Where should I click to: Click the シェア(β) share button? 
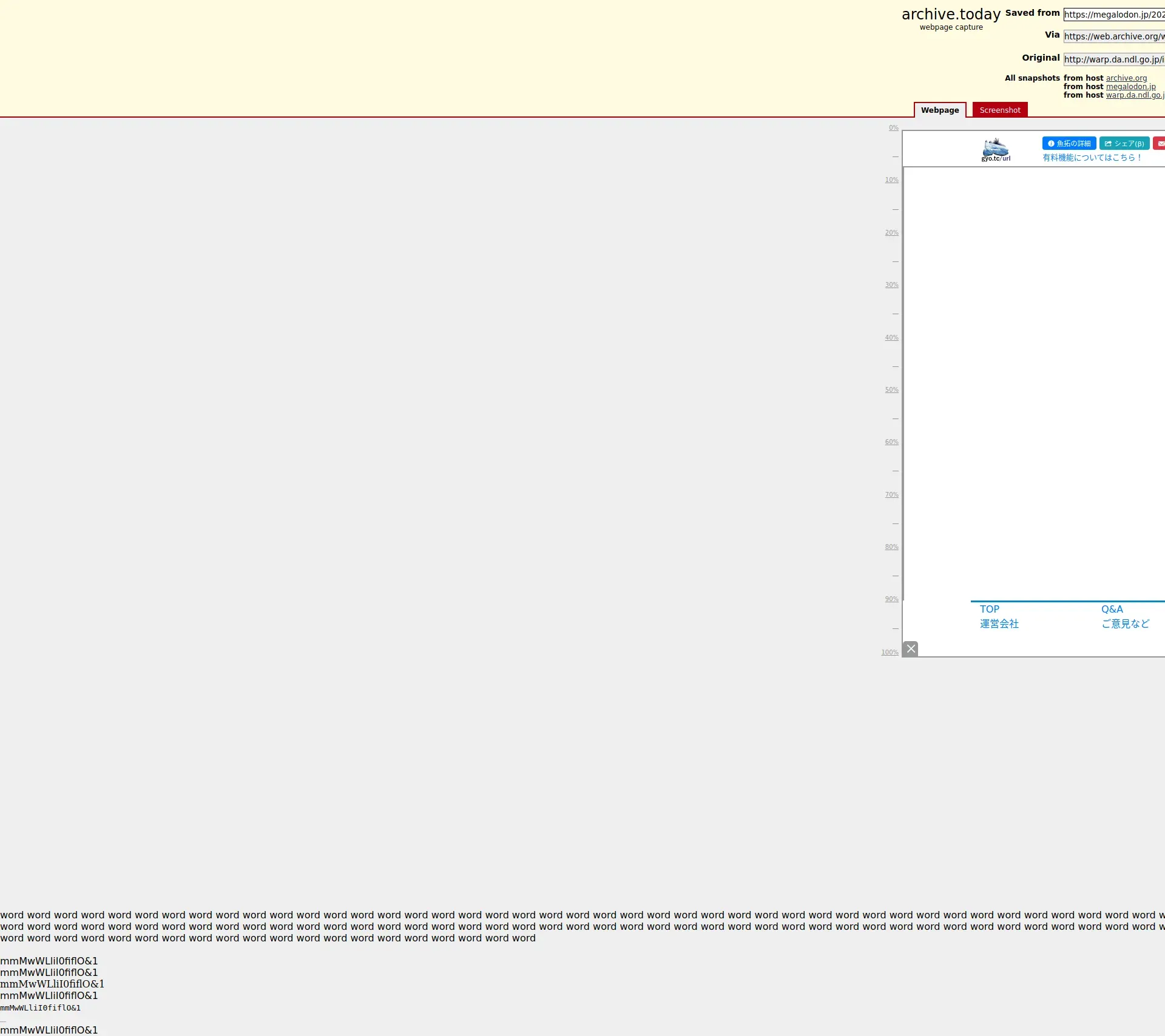point(1124,143)
